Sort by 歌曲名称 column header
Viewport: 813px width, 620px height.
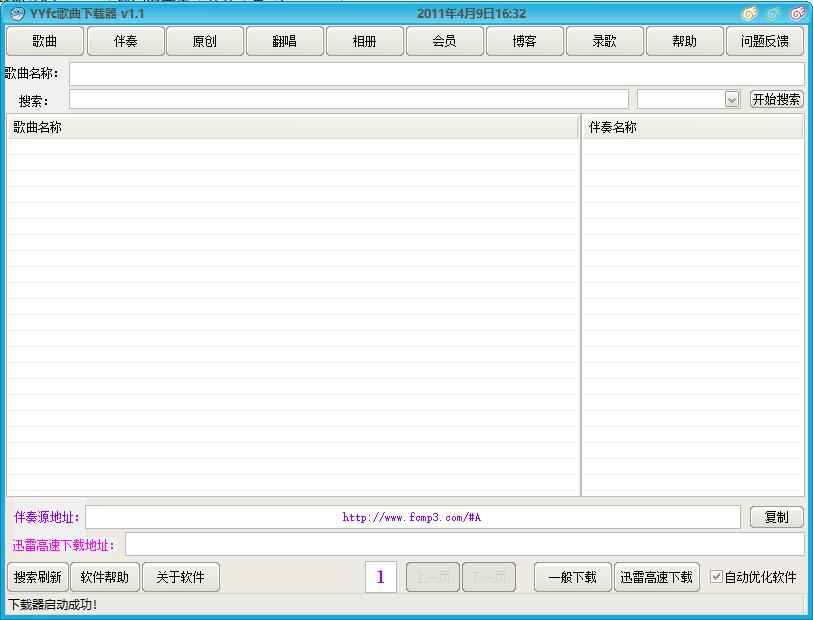pyautogui.click(x=292, y=127)
